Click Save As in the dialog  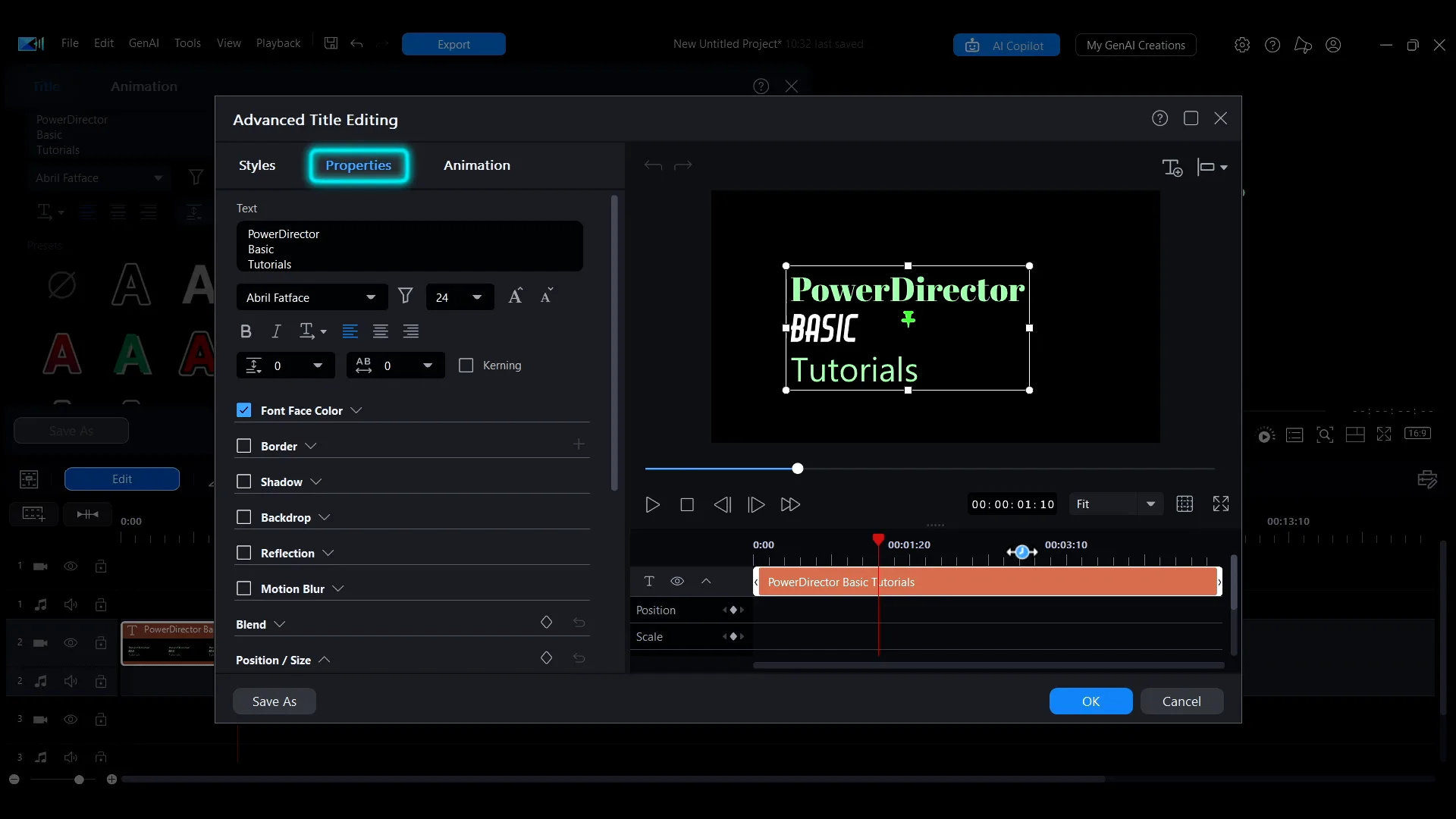pyautogui.click(x=275, y=701)
